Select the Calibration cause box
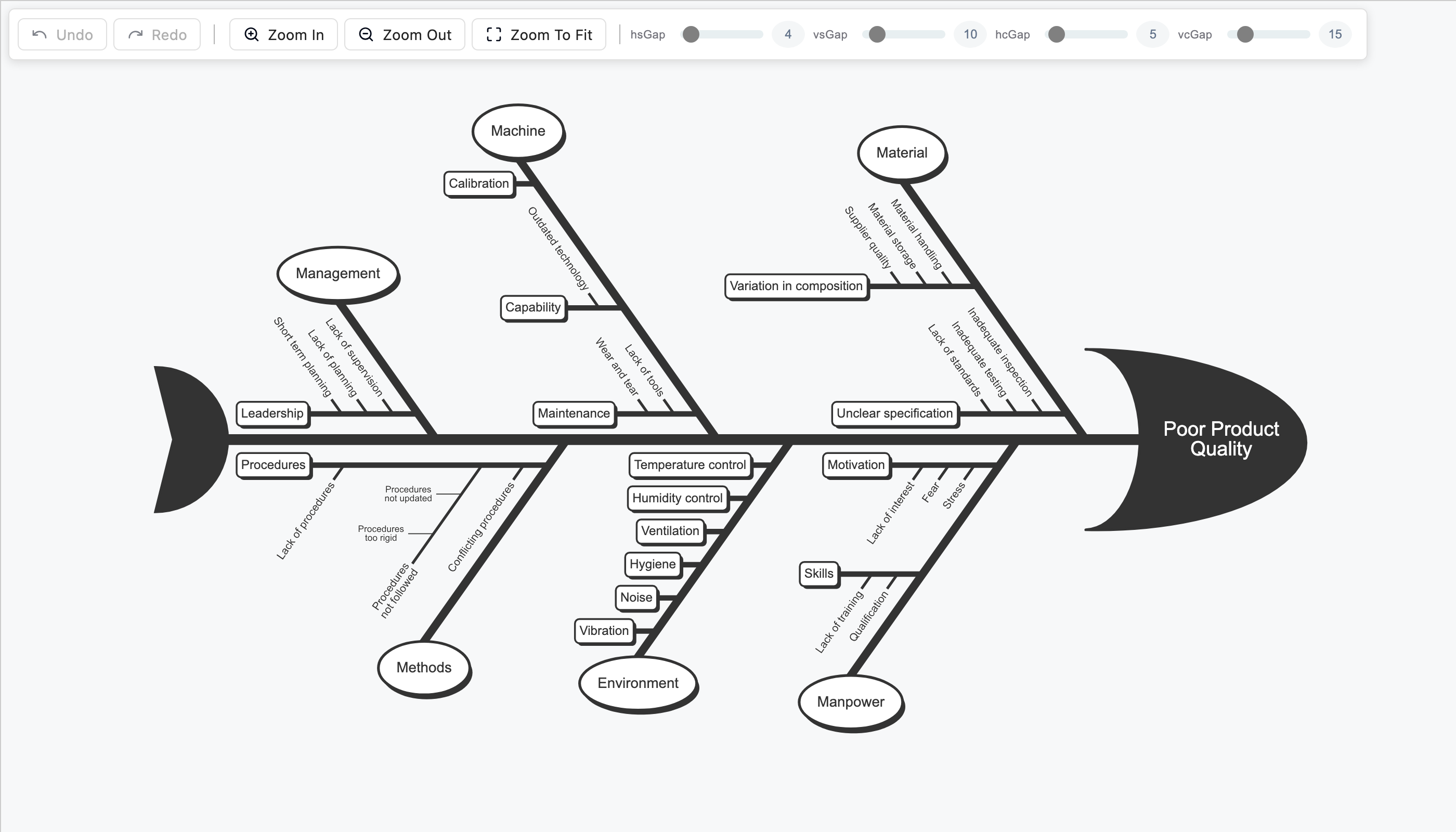The width and height of the screenshot is (1456, 832). 478,184
